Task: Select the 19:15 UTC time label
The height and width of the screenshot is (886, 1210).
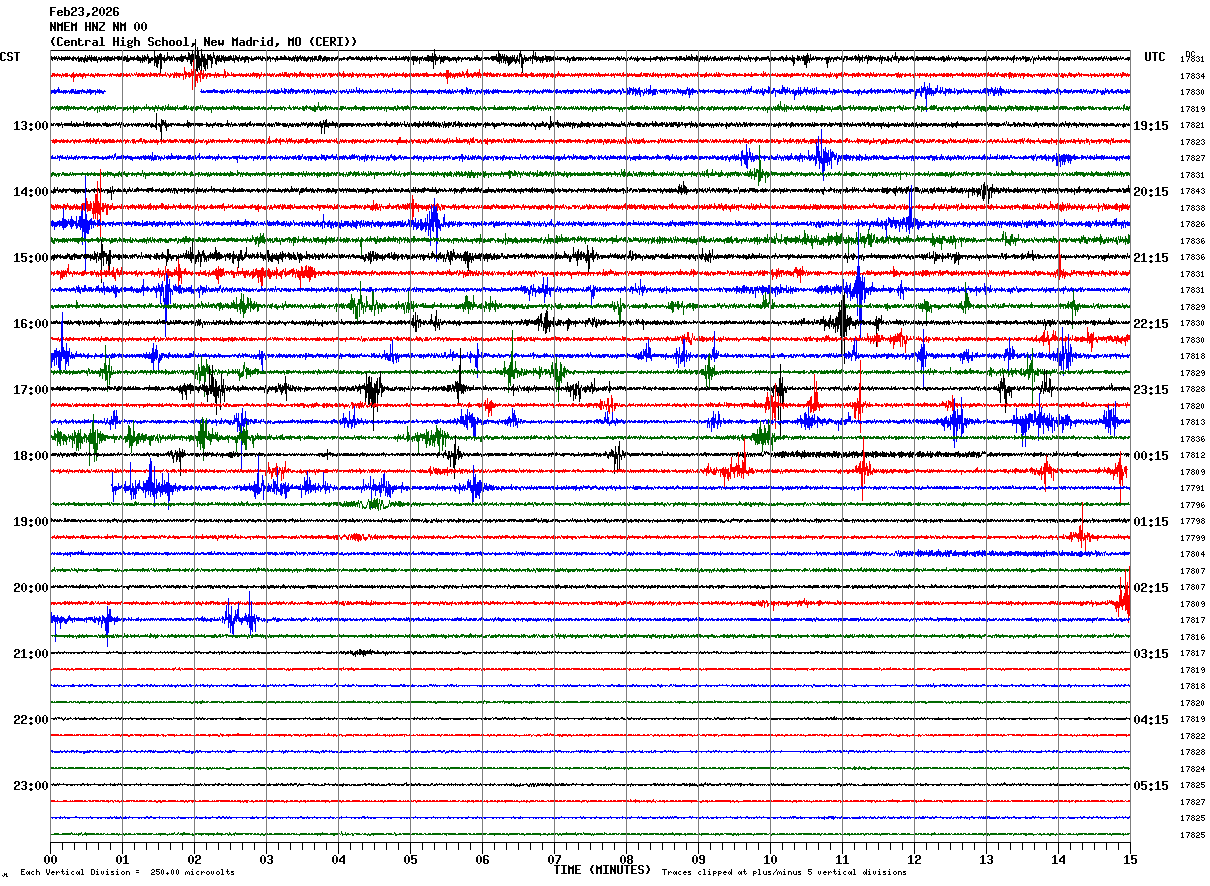Action: click(x=1151, y=126)
